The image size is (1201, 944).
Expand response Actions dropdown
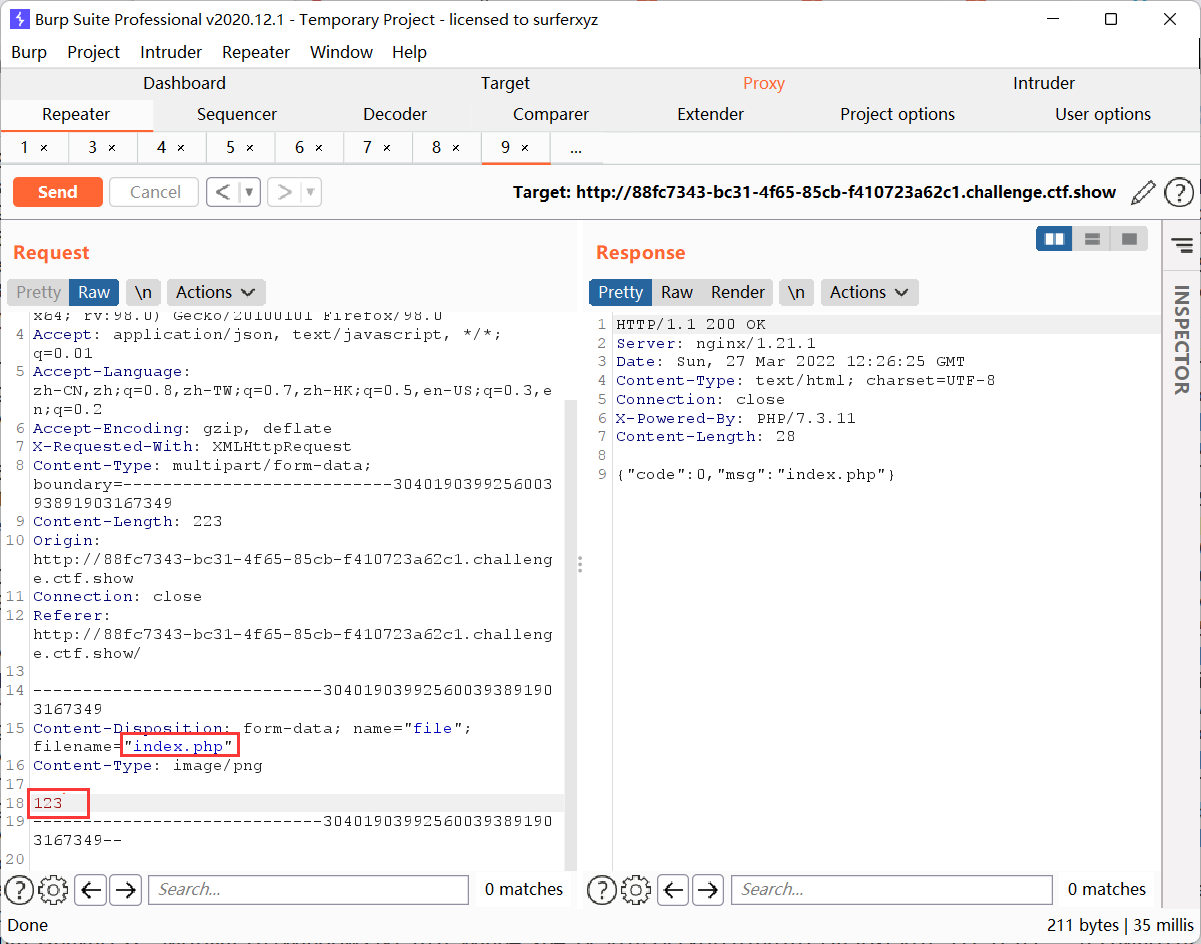tap(869, 292)
